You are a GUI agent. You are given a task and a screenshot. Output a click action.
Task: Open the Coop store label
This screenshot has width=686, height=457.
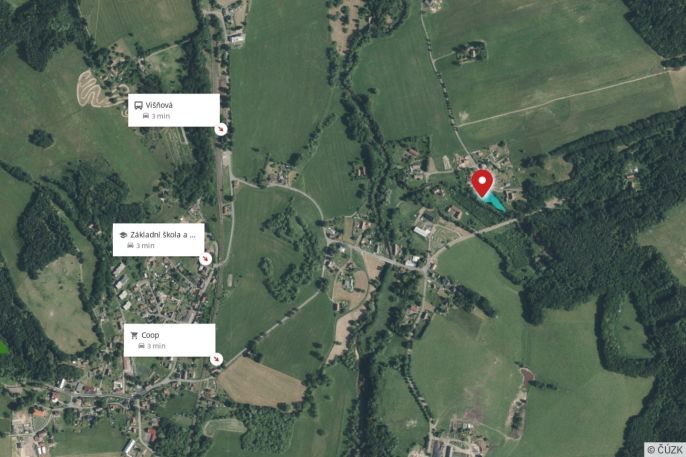(x=150, y=335)
